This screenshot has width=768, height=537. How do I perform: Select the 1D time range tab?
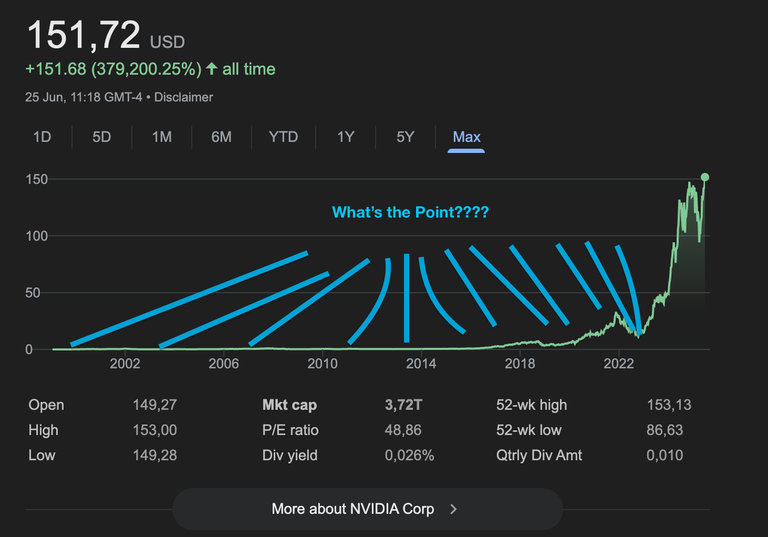point(42,137)
